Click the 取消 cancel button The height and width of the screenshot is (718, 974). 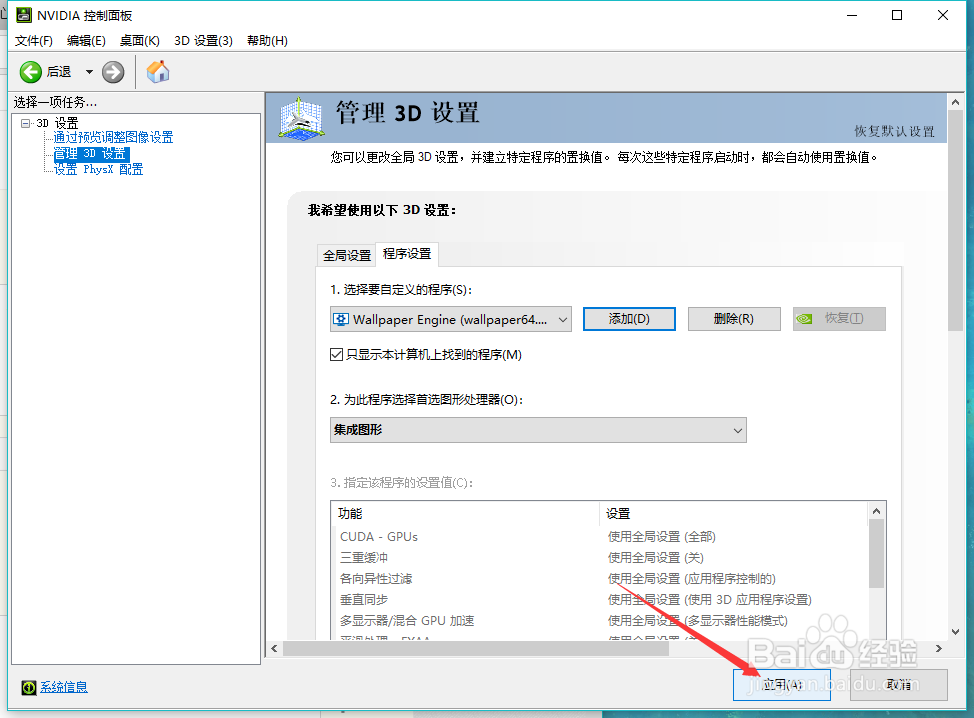click(899, 685)
